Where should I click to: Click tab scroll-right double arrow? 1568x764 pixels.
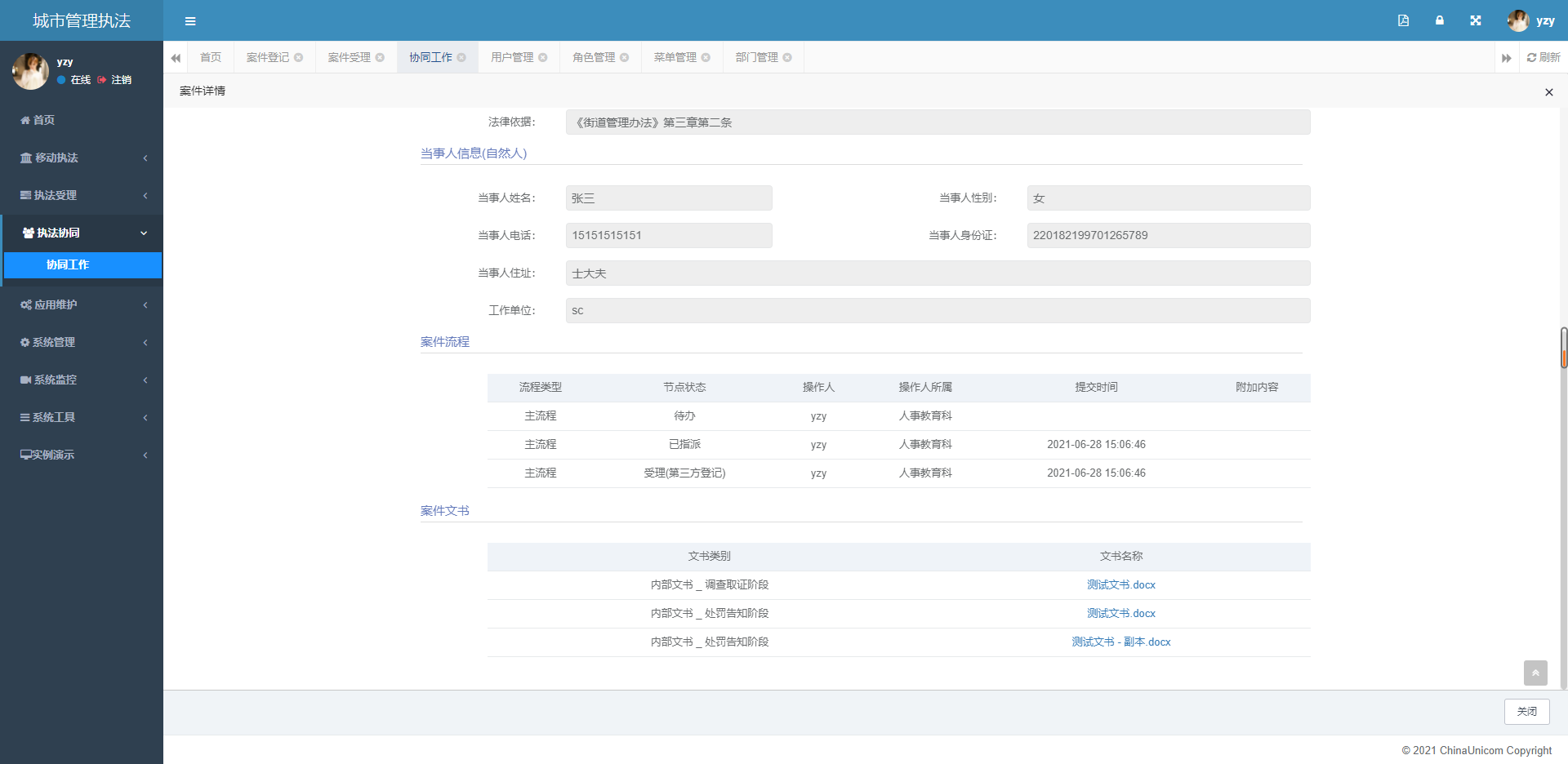[1507, 58]
